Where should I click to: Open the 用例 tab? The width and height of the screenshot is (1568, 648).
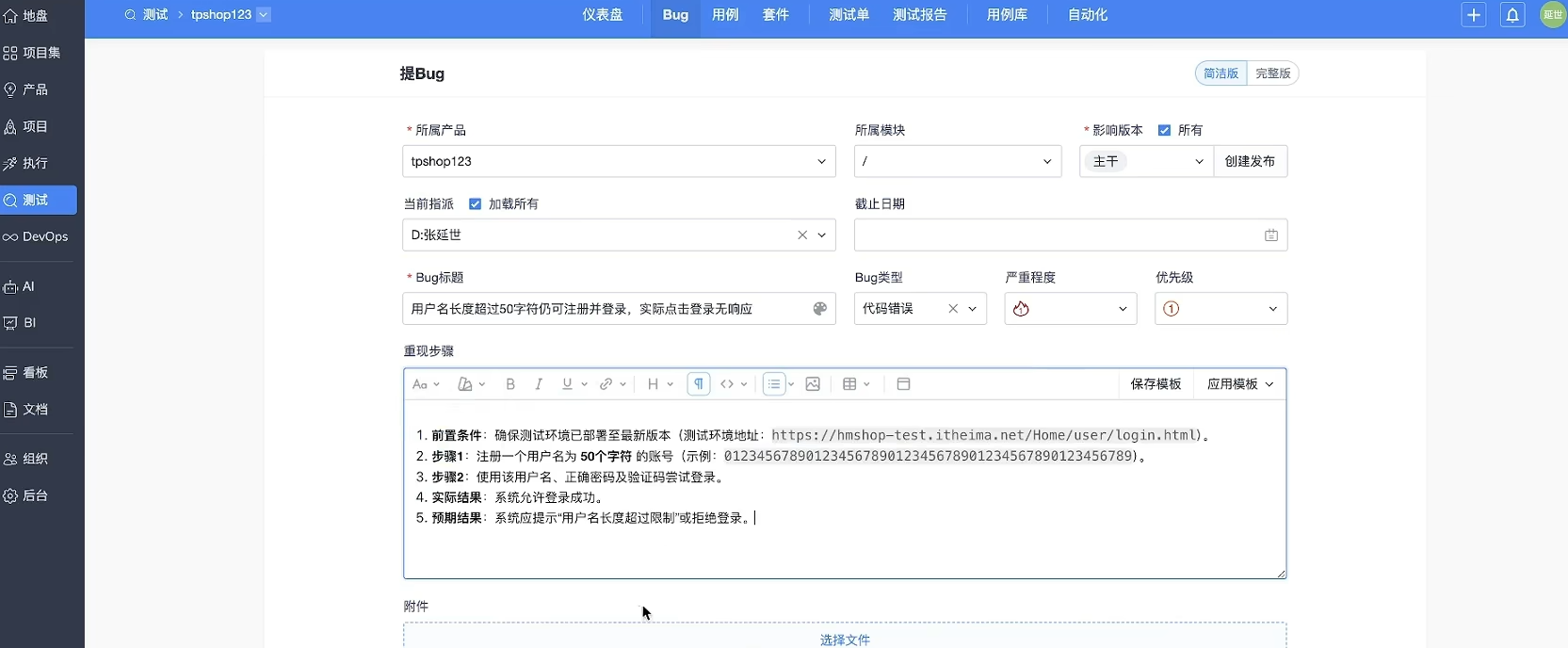[725, 15]
